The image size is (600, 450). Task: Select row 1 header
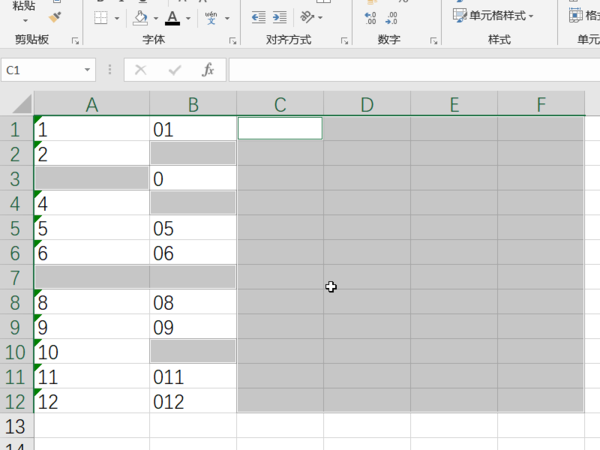point(16,129)
